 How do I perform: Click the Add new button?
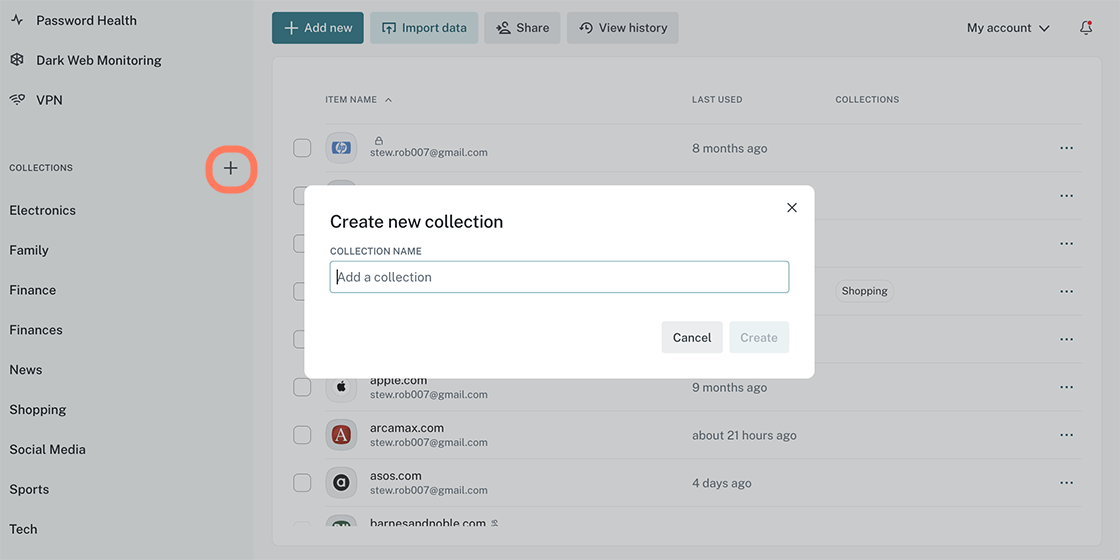click(318, 28)
